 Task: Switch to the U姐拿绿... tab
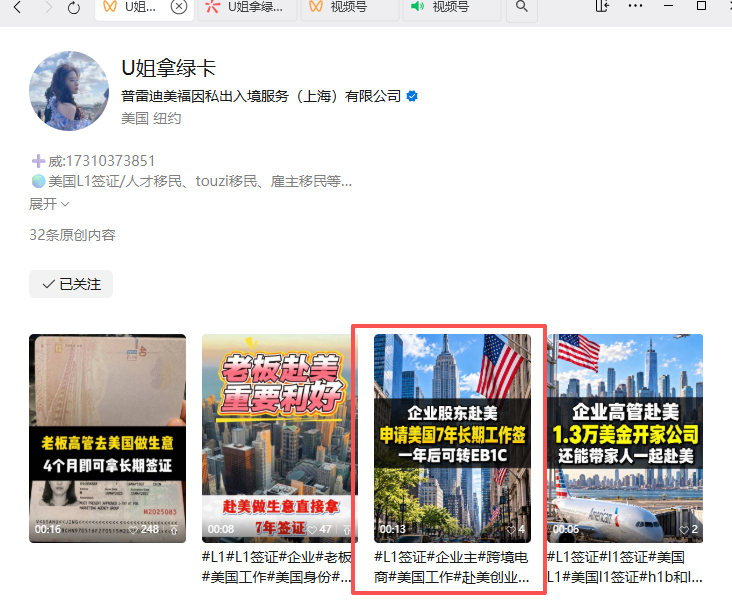[x=247, y=9]
